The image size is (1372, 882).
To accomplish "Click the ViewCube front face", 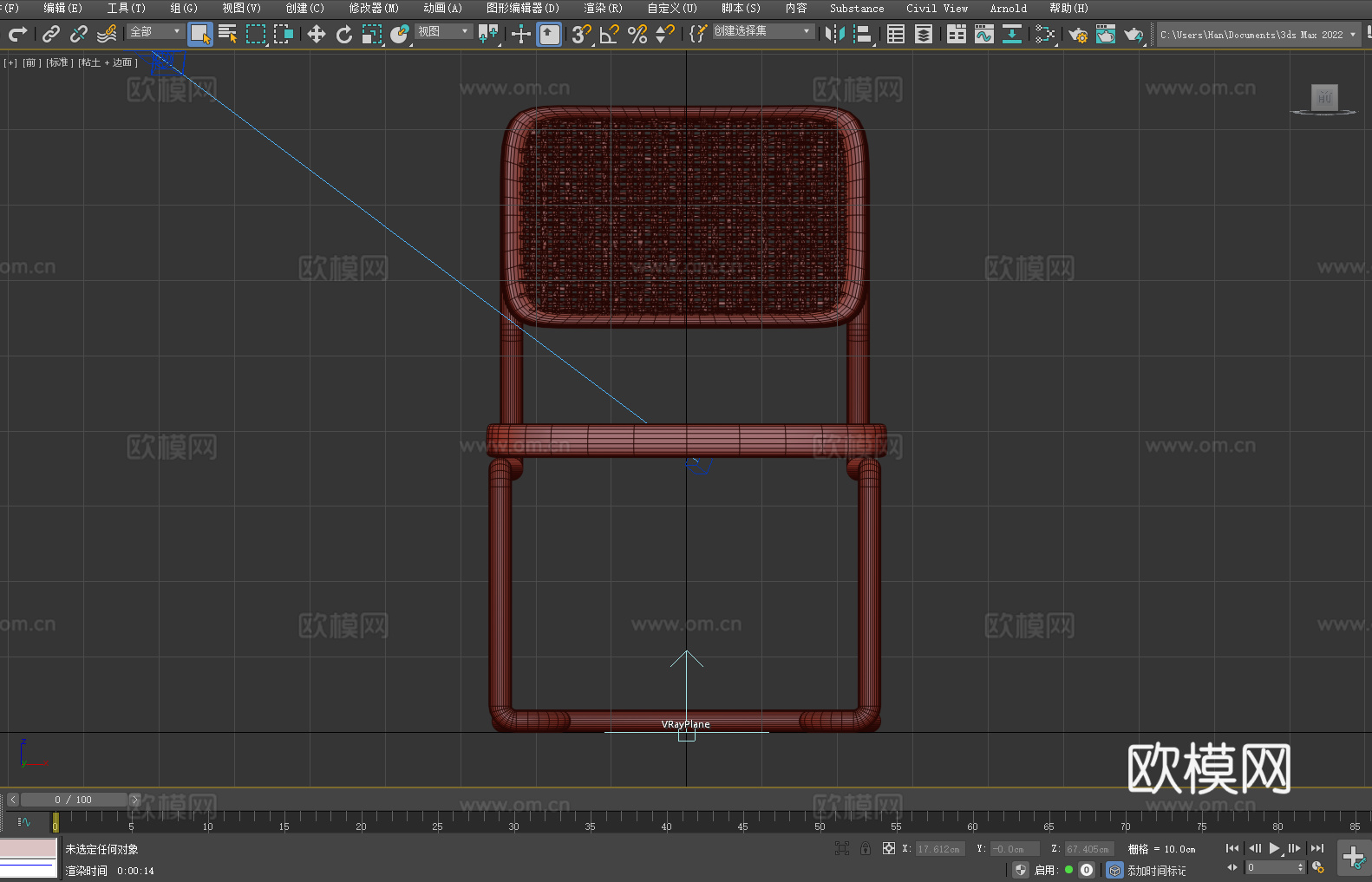I will (1324, 97).
